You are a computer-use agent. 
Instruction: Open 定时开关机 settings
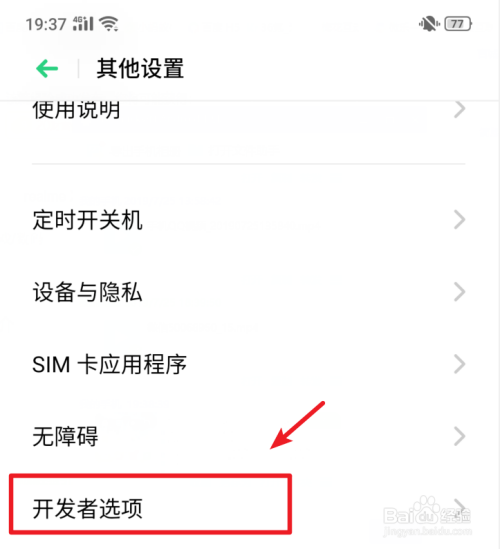pyautogui.click(x=250, y=220)
